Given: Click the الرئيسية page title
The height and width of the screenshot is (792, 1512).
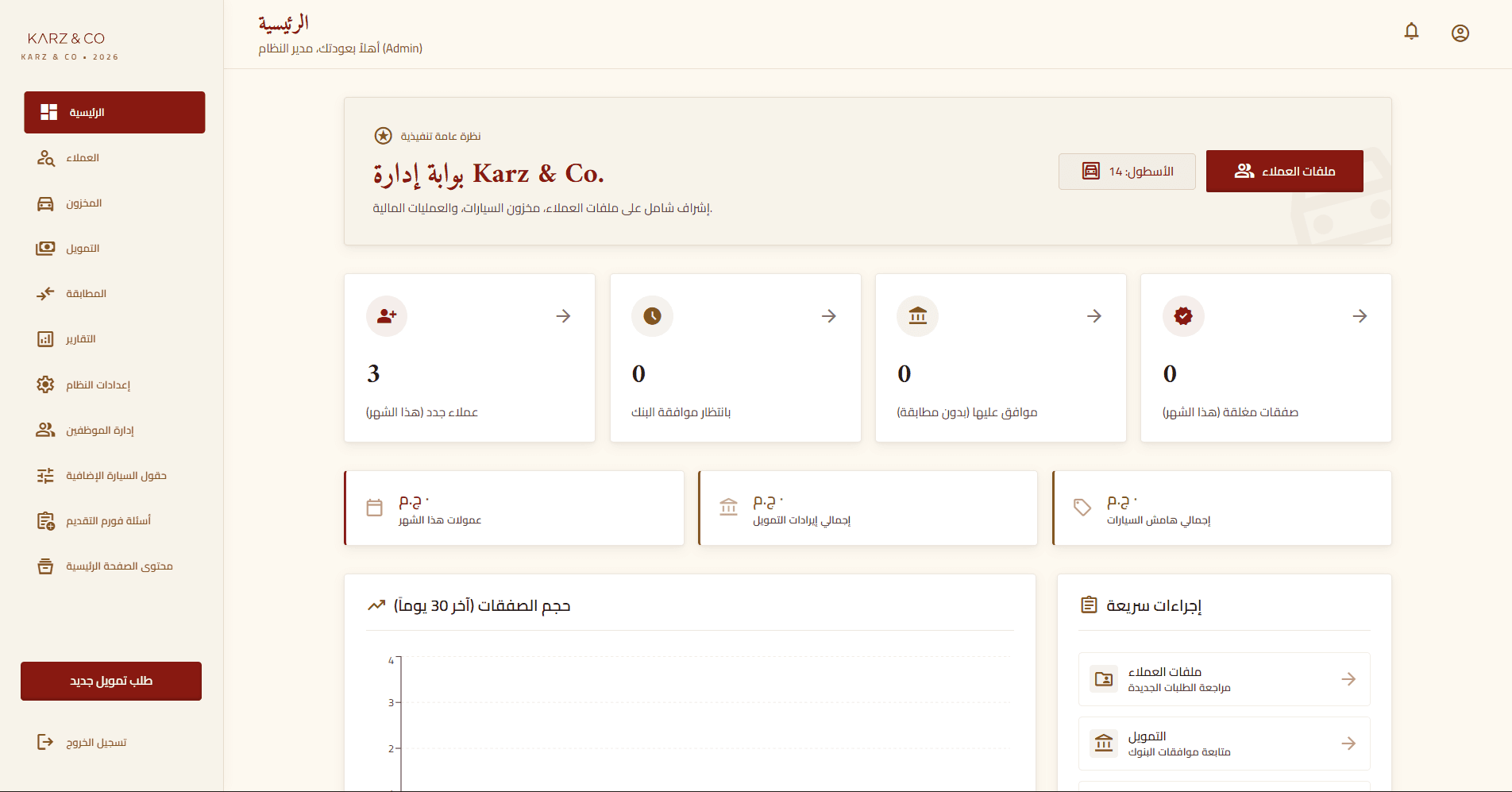Looking at the screenshot, I should (x=283, y=24).
